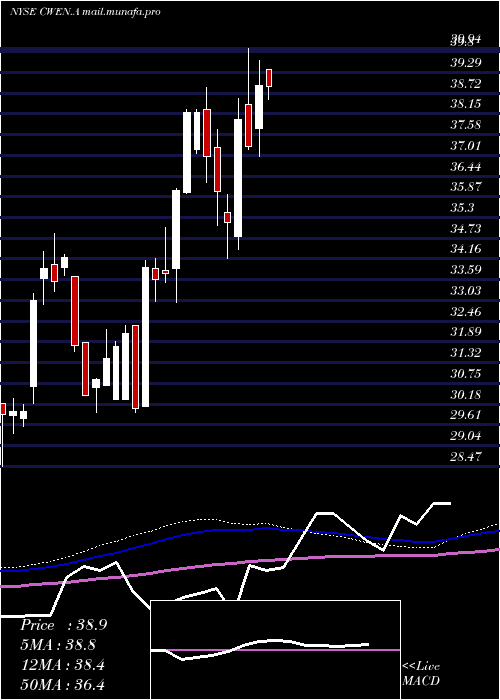Image resolution: width=500 pixels, height=700 pixels.
Task: Click the tallest white candlestick rising from 30.18
Action: pyautogui.click(x=146, y=337)
